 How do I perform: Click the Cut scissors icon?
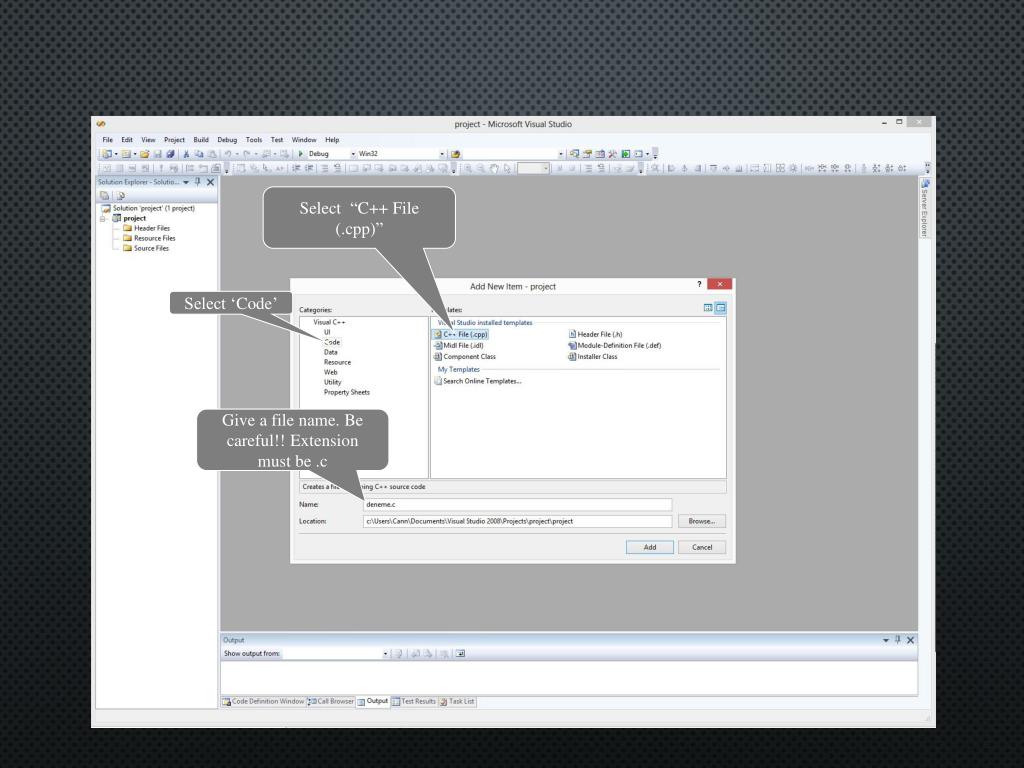pyautogui.click(x=186, y=154)
